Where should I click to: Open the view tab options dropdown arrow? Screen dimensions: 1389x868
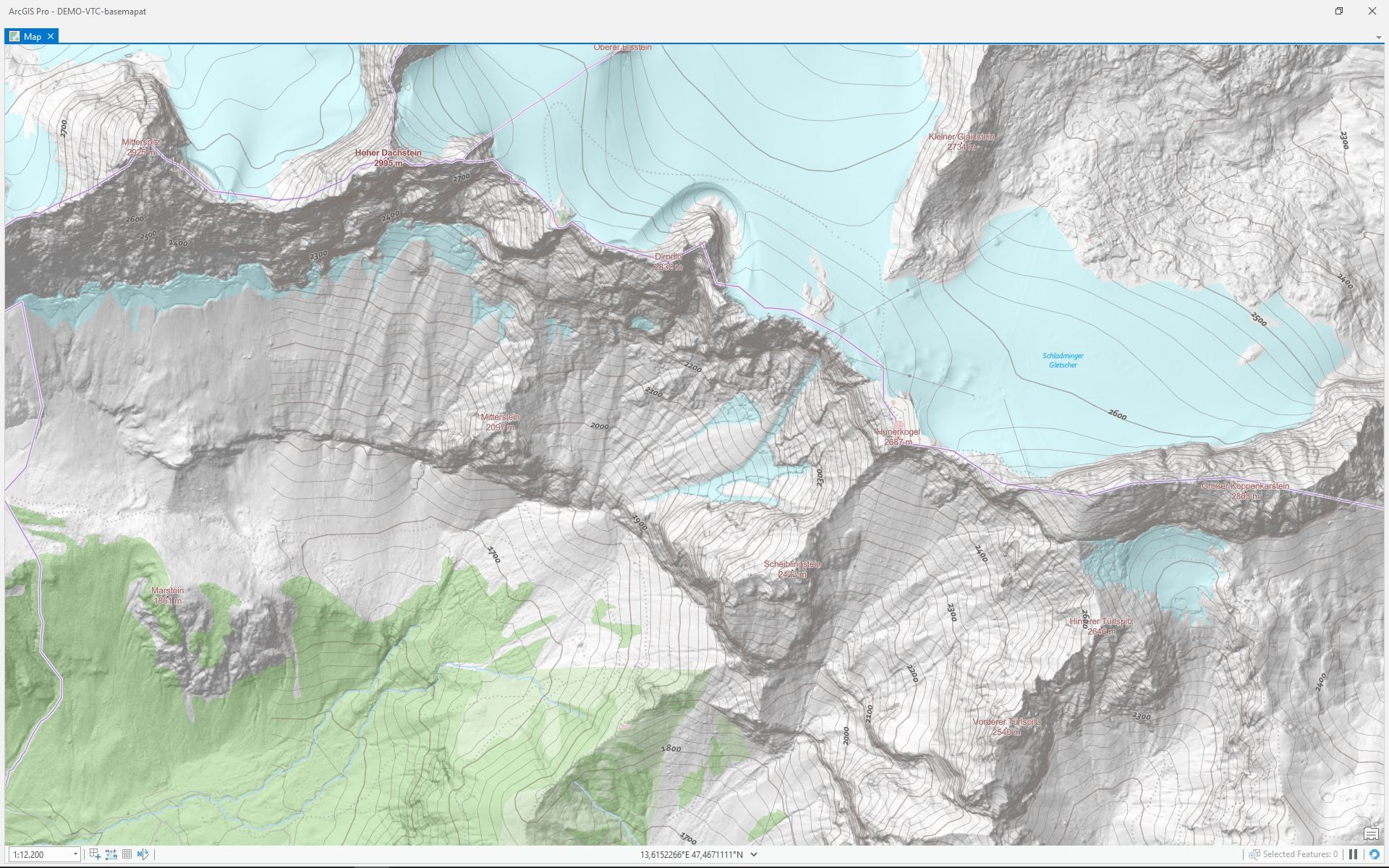click(1379, 37)
